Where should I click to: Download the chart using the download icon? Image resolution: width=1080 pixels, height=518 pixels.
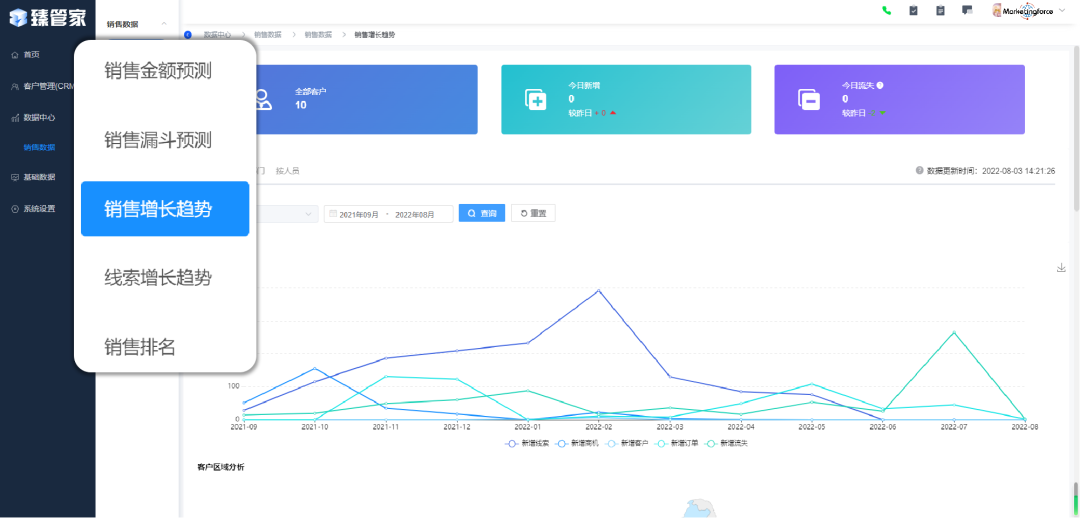[x=1060, y=268]
